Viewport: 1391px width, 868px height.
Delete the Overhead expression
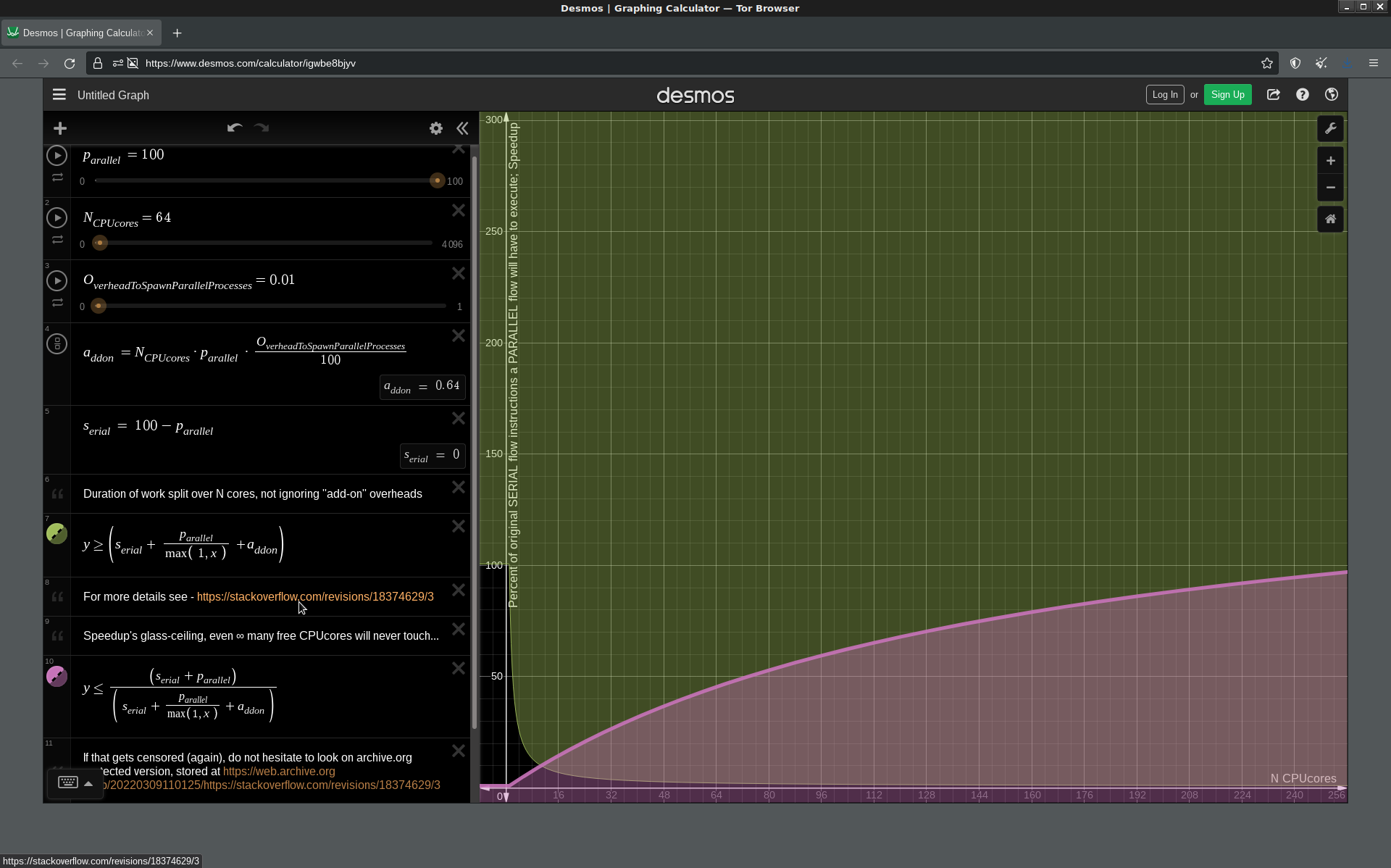459,273
